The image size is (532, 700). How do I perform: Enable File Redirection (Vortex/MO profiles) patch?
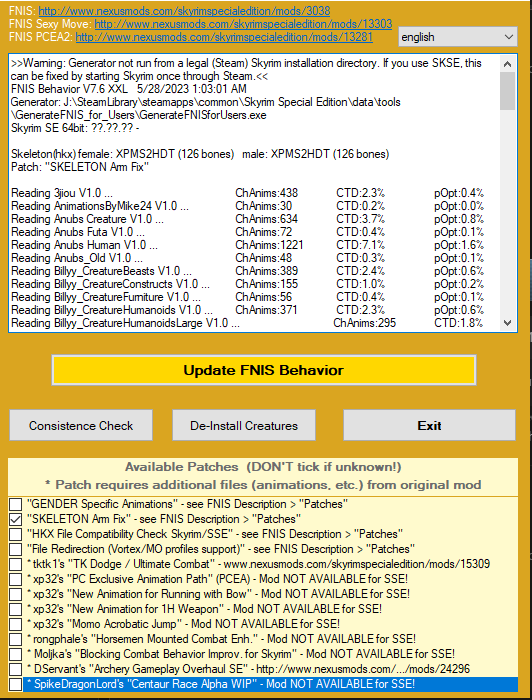16,549
